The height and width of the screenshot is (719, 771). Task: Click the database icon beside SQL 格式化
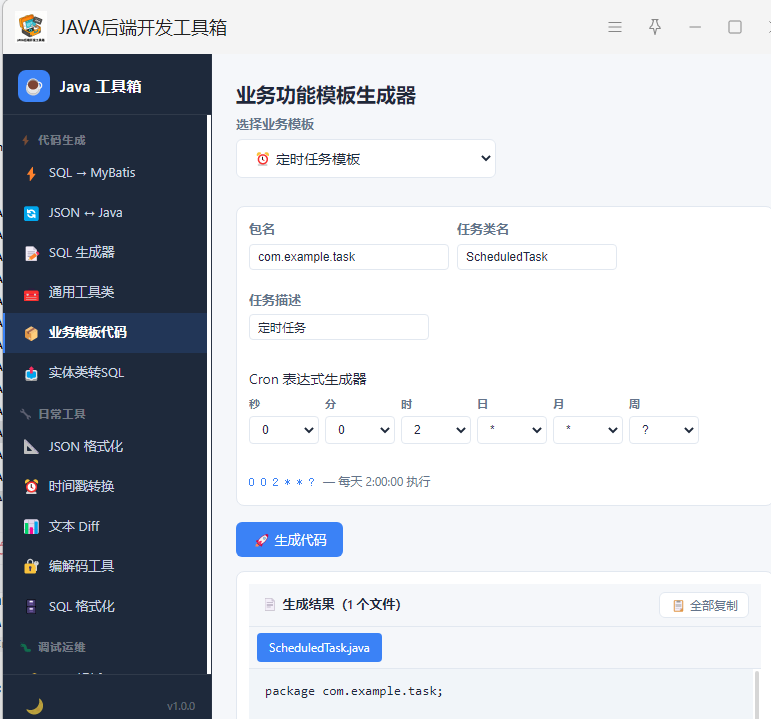(31, 606)
